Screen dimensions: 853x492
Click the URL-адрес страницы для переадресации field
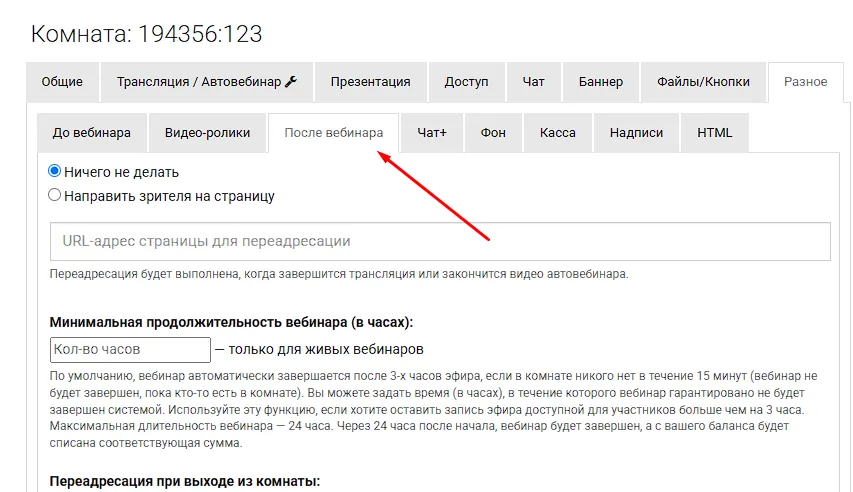point(440,242)
